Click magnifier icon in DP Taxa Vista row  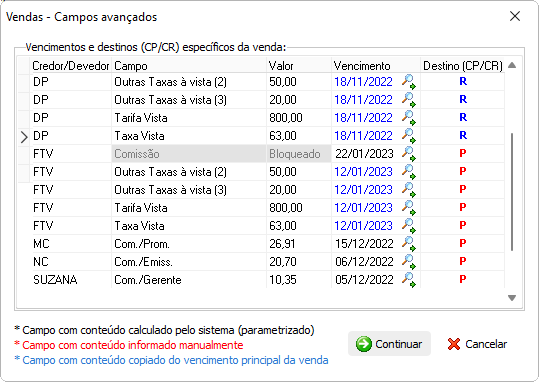pos(409,136)
